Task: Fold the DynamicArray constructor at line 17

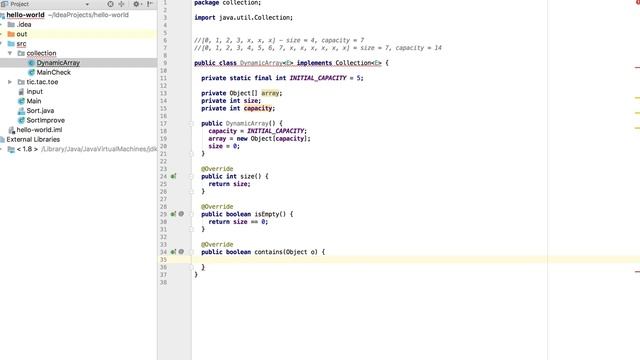Action: pos(191,123)
